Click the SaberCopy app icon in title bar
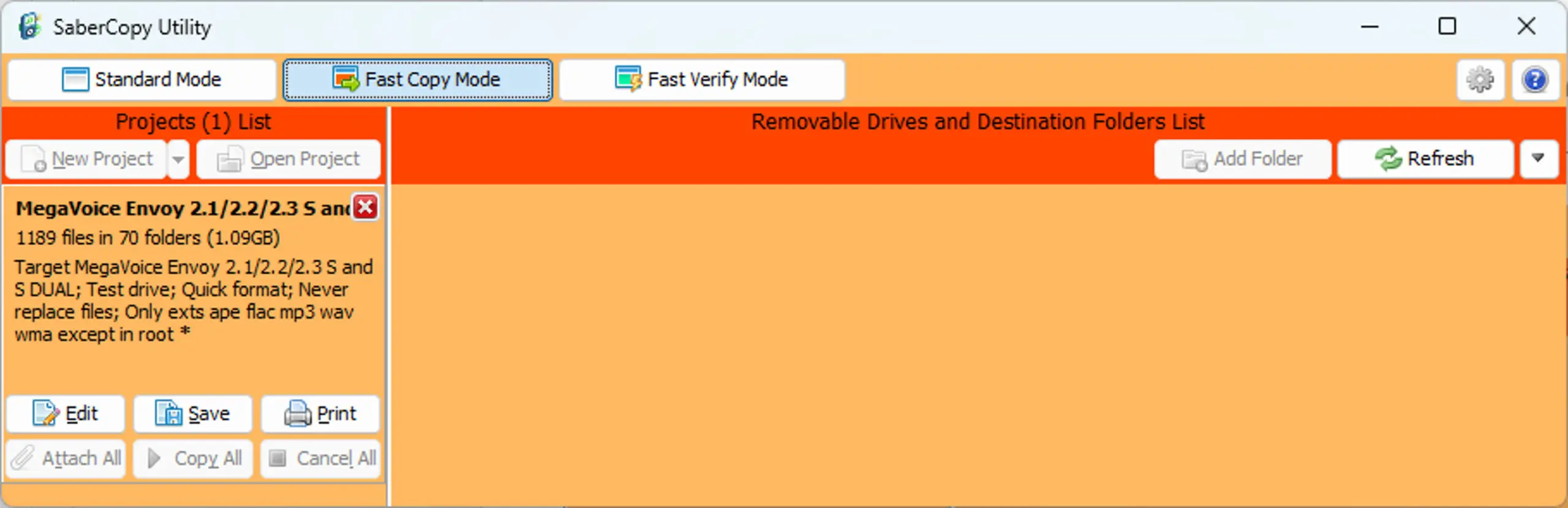 (x=29, y=27)
